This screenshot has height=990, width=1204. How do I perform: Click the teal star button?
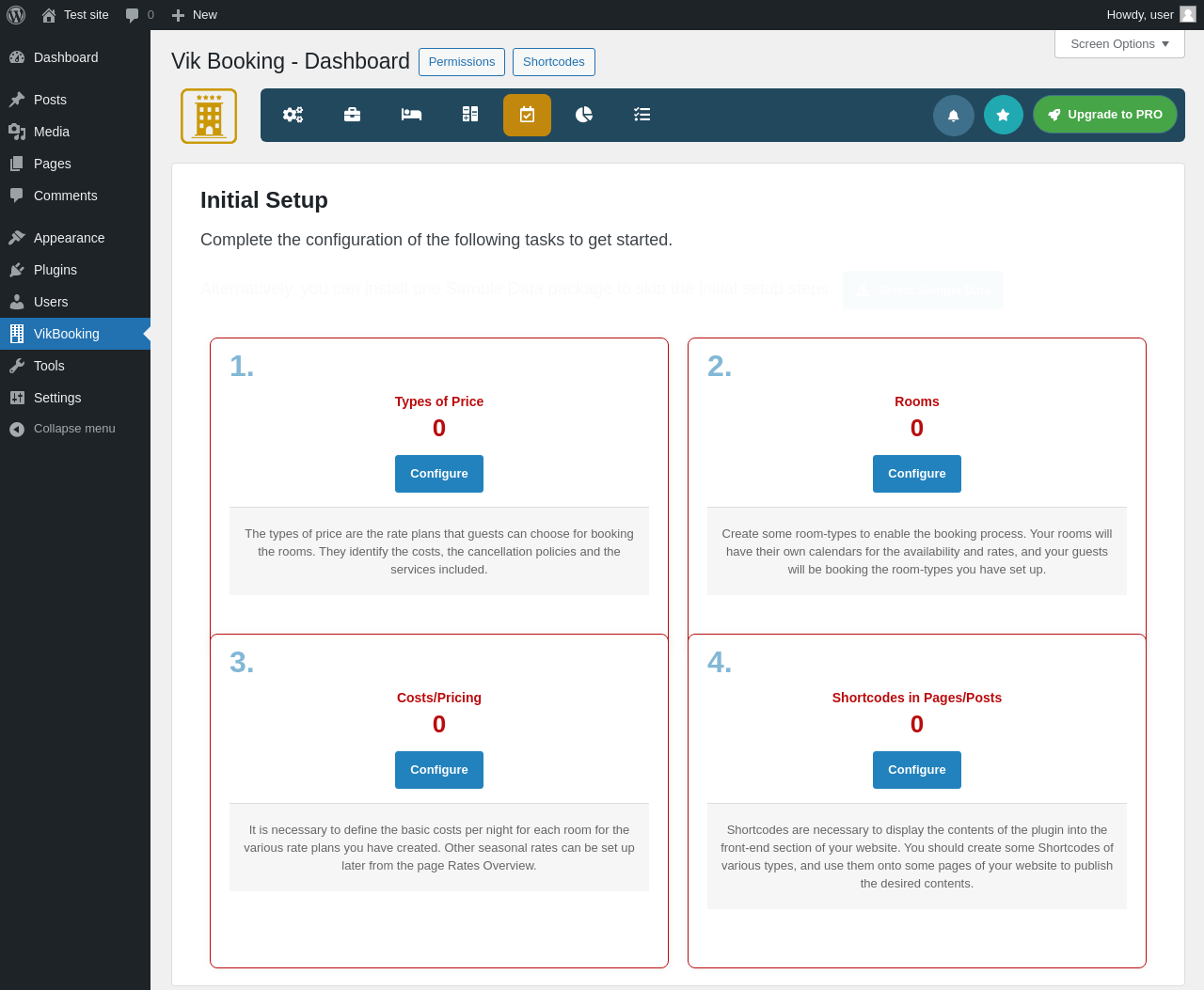[x=1003, y=115]
